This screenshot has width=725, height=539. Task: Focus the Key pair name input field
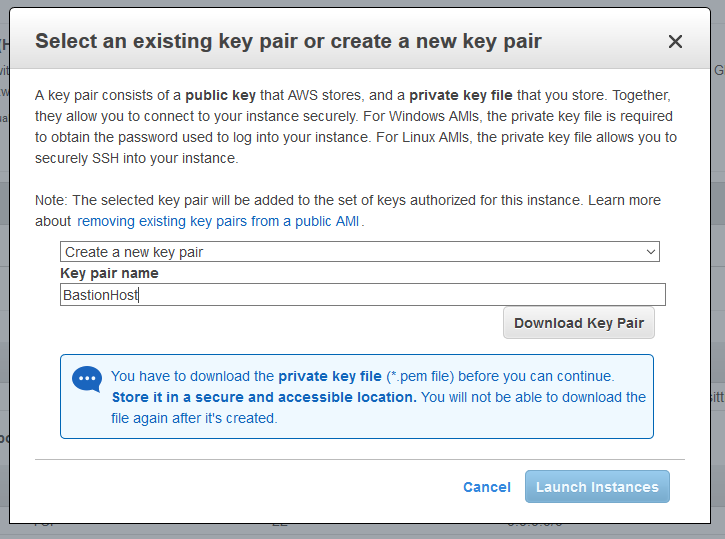pos(362,294)
